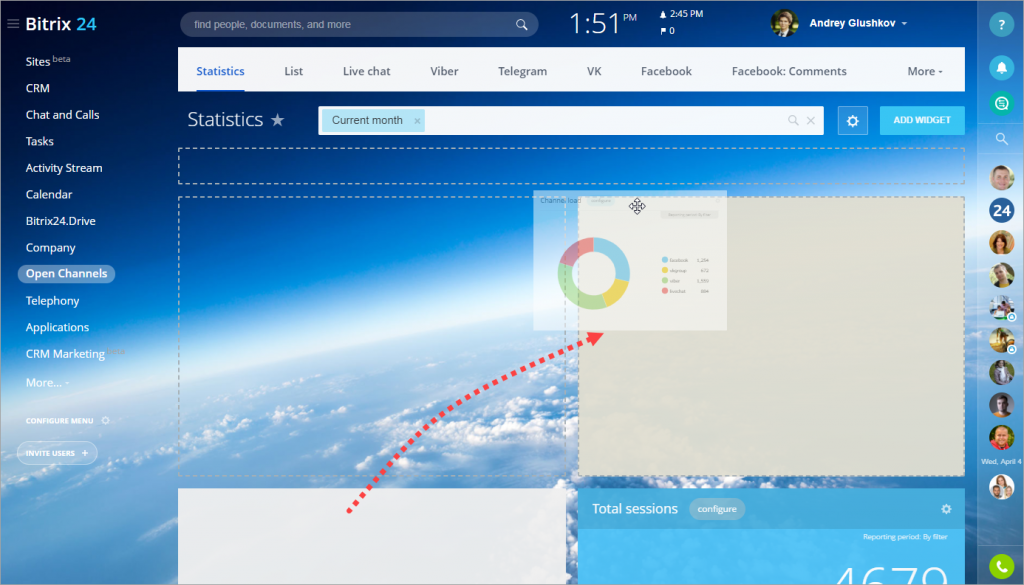Click the search icon in the contacts sidebar
1024x585 pixels.
pos(1001,138)
